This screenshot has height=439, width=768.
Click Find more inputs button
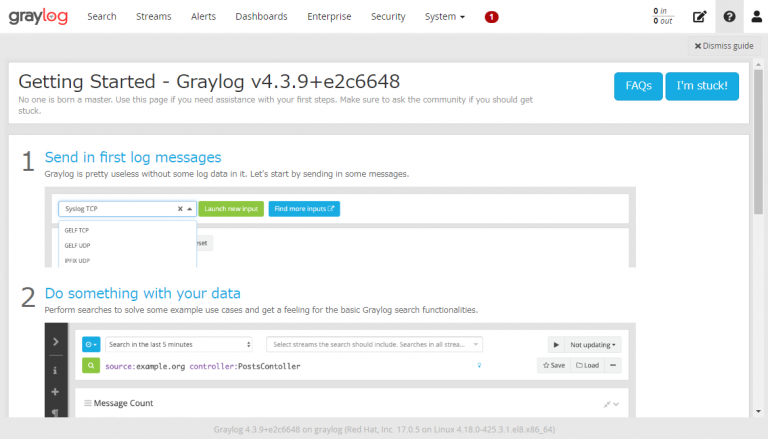tap(304, 209)
